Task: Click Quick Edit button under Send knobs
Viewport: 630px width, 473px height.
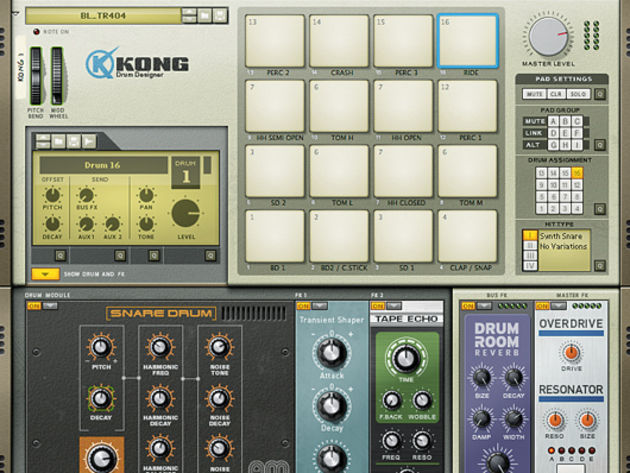Action: coord(120,256)
